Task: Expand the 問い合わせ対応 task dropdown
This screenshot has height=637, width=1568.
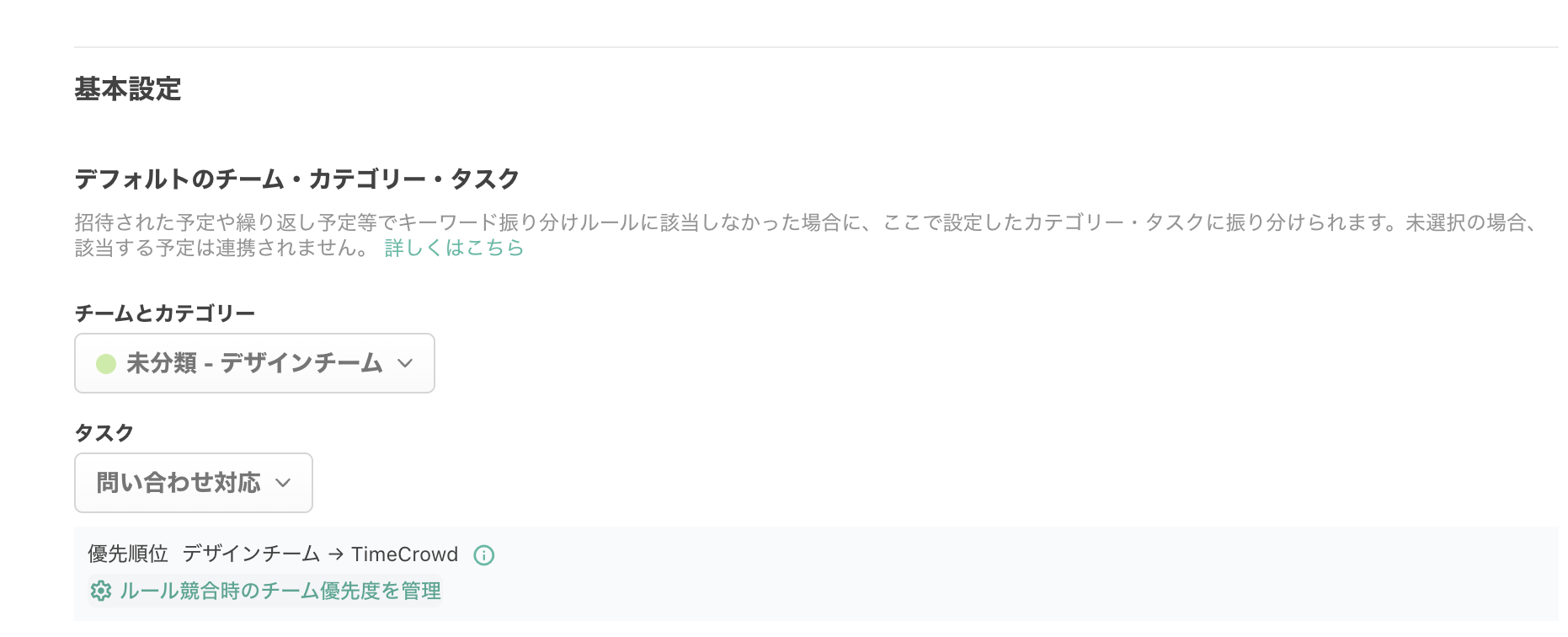Action: point(193,483)
